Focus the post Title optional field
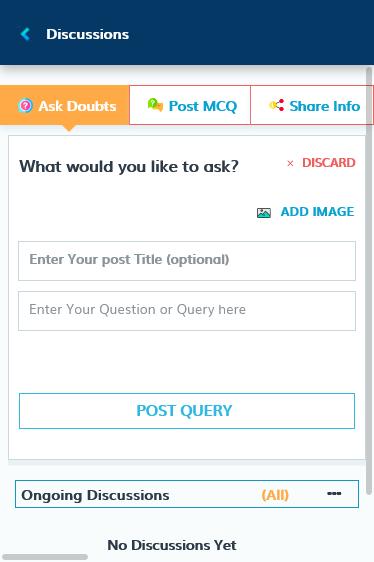The height and width of the screenshot is (562, 374). click(187, 261)
